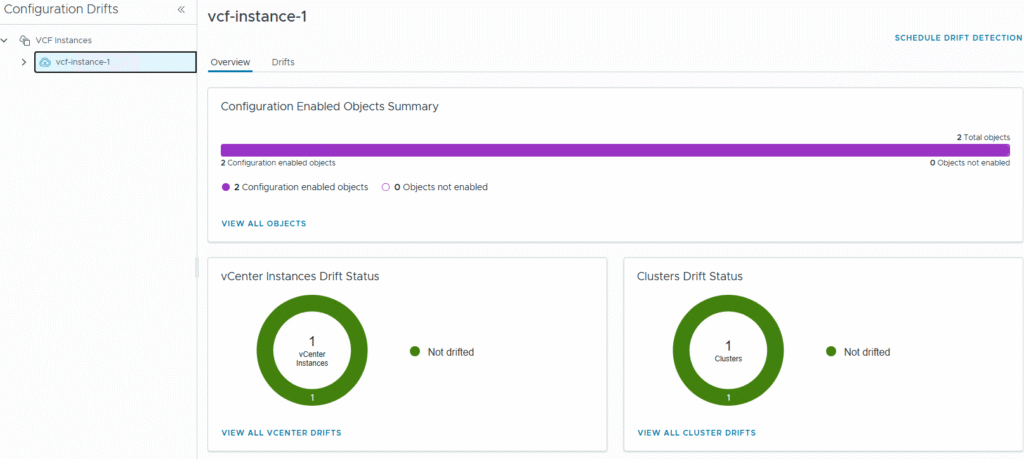This screenshot has height=459, width=1024.
Task: Collapse the VCF Instances tree node
Action: (7, 40)
